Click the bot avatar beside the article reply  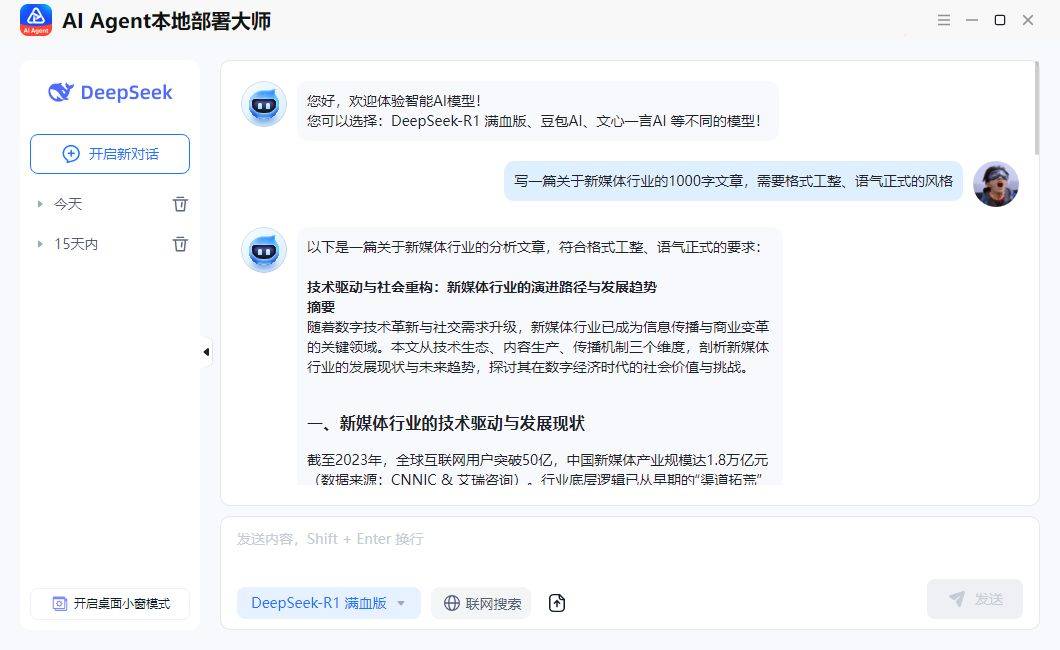click(264, 250)
